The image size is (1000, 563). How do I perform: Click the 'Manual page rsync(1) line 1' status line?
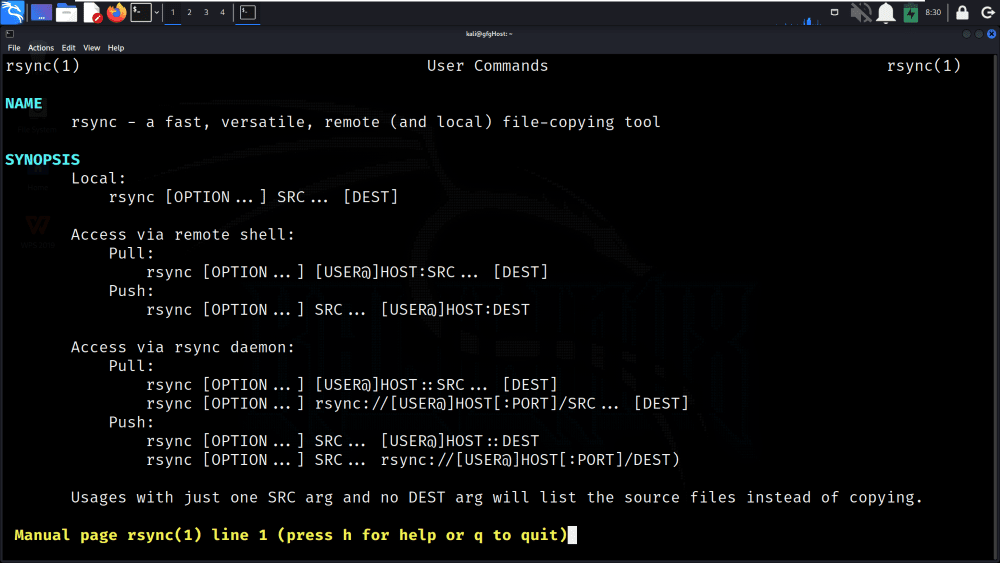[x=291, y=535]
